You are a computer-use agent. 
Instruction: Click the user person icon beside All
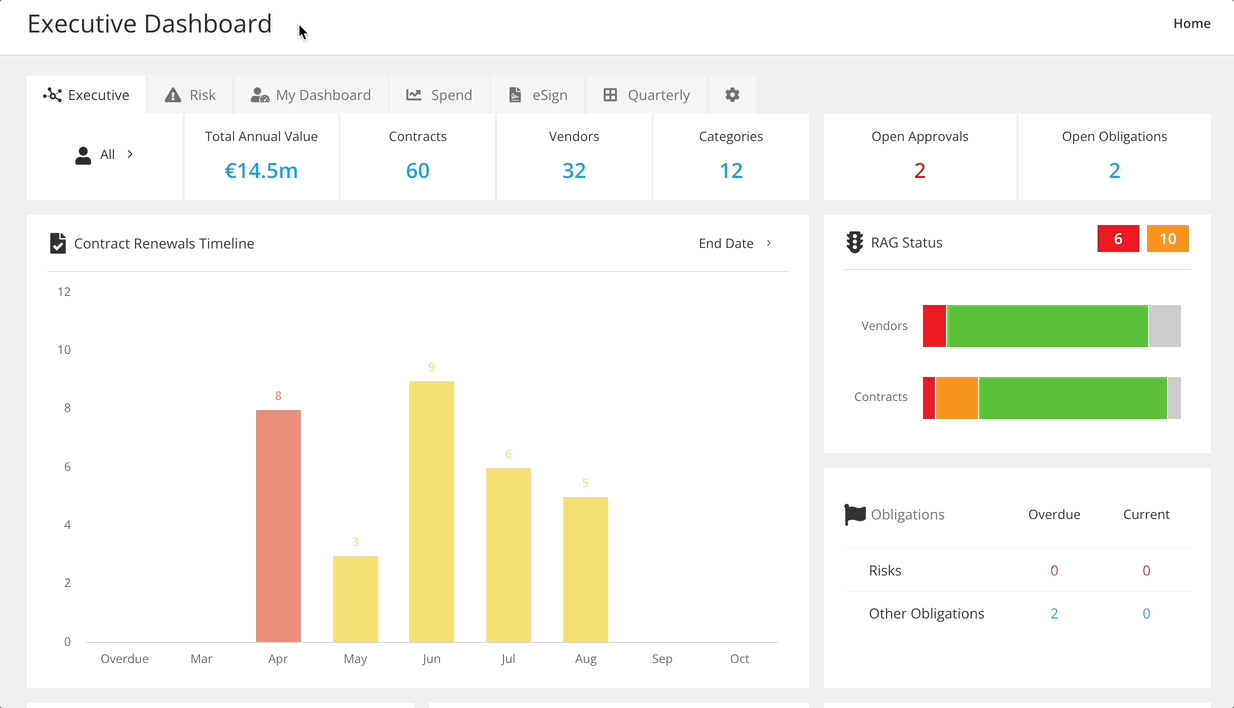(x=84, y=155)
